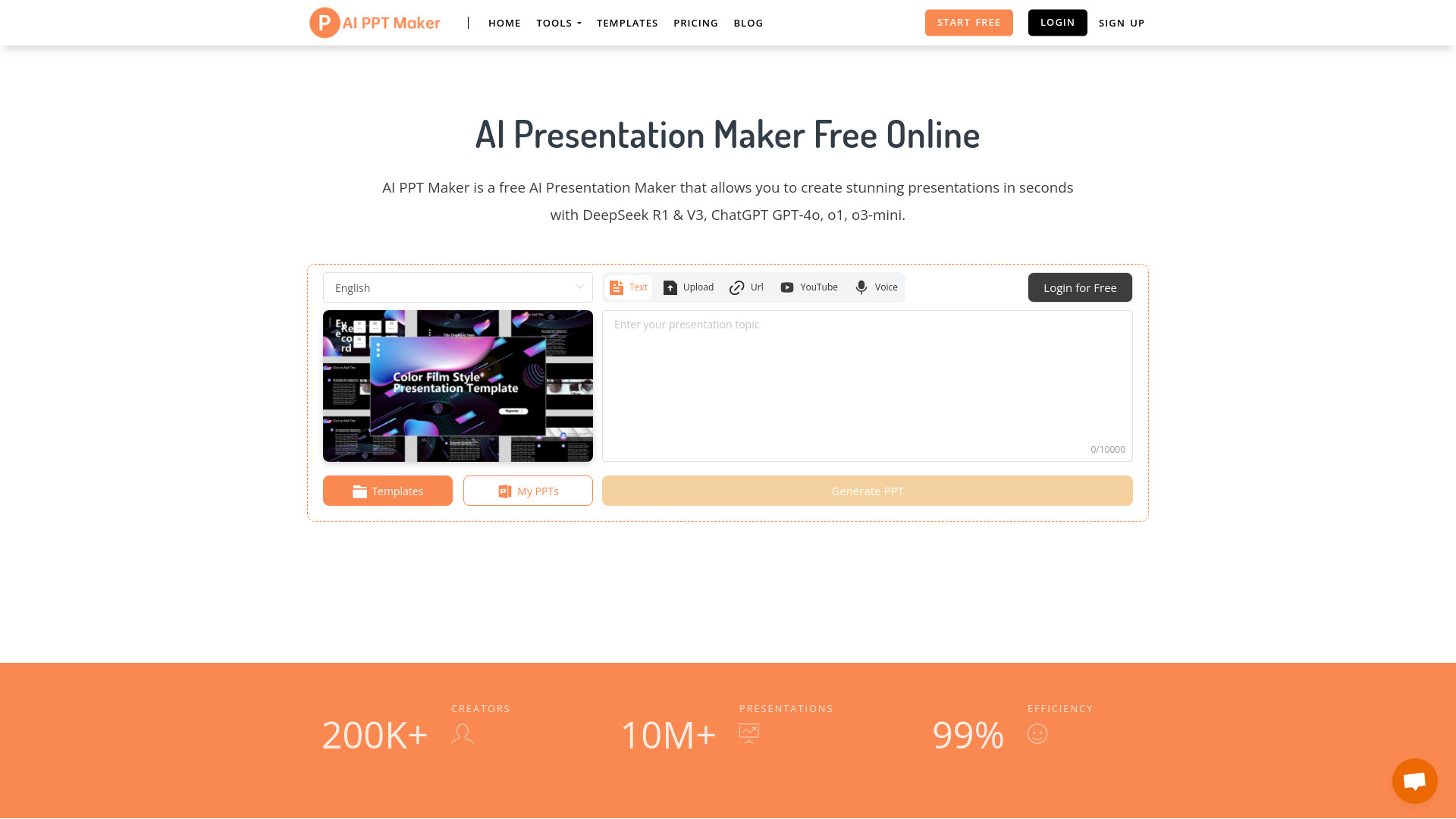Click the Upload file icon
This screenshot has width=1456, height=819.
click(x=670, y=287)
